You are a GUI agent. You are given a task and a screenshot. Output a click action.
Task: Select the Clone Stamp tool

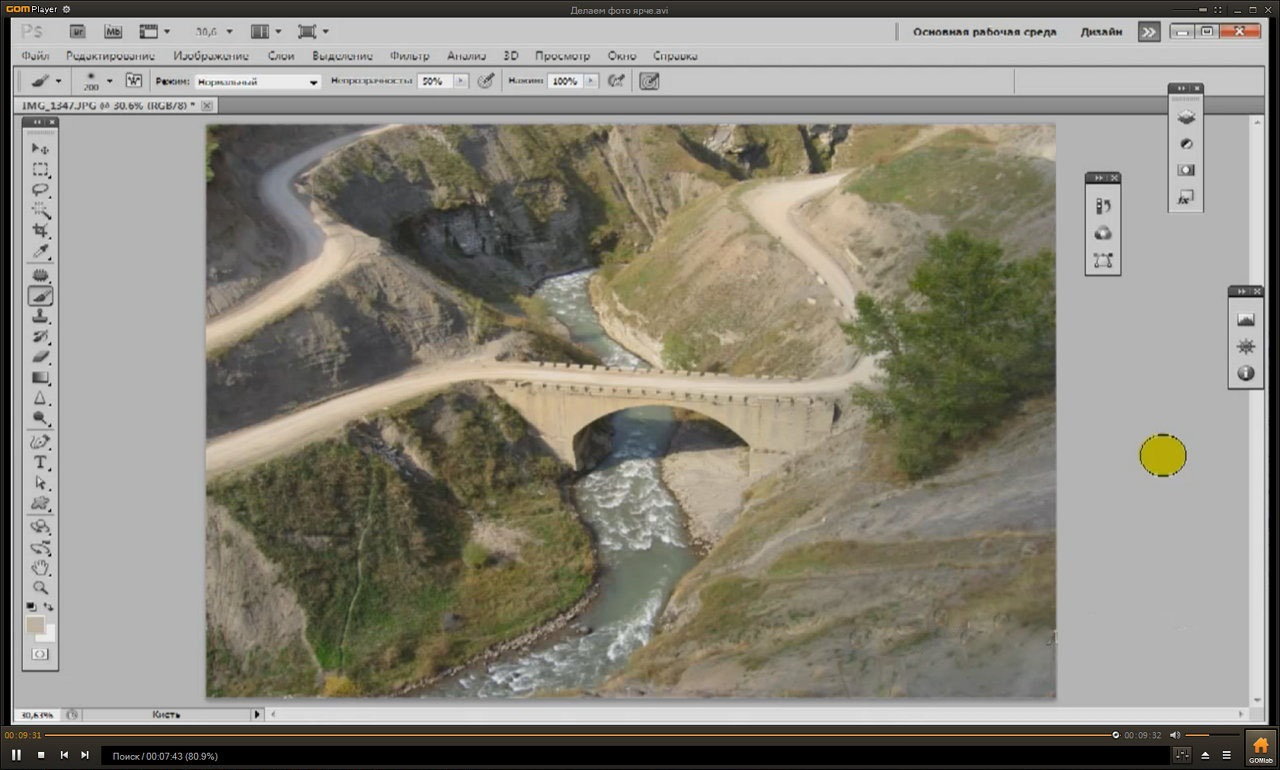click(x=40, y=316)
